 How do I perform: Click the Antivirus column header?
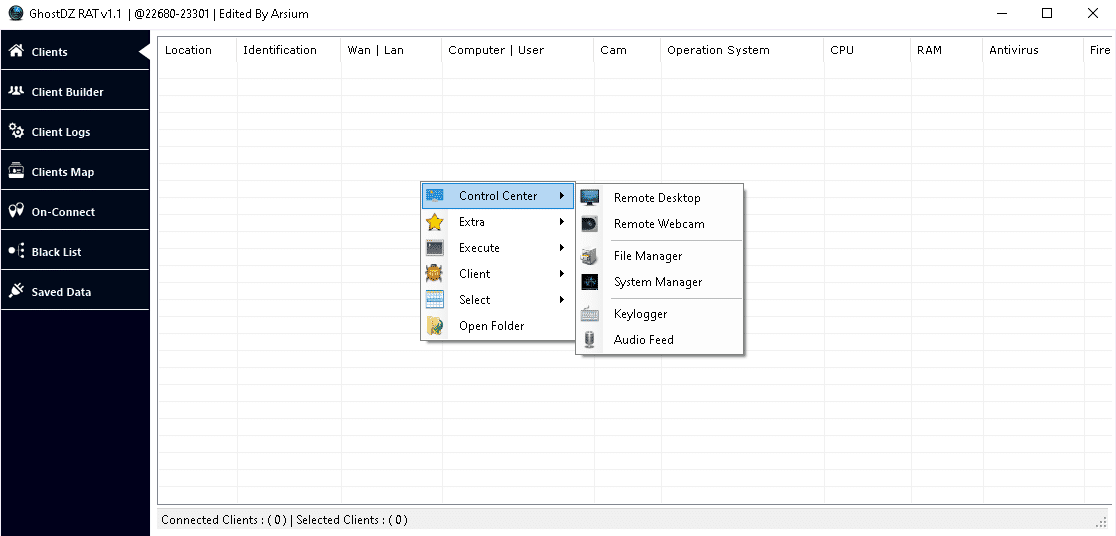pos(1033,50)
